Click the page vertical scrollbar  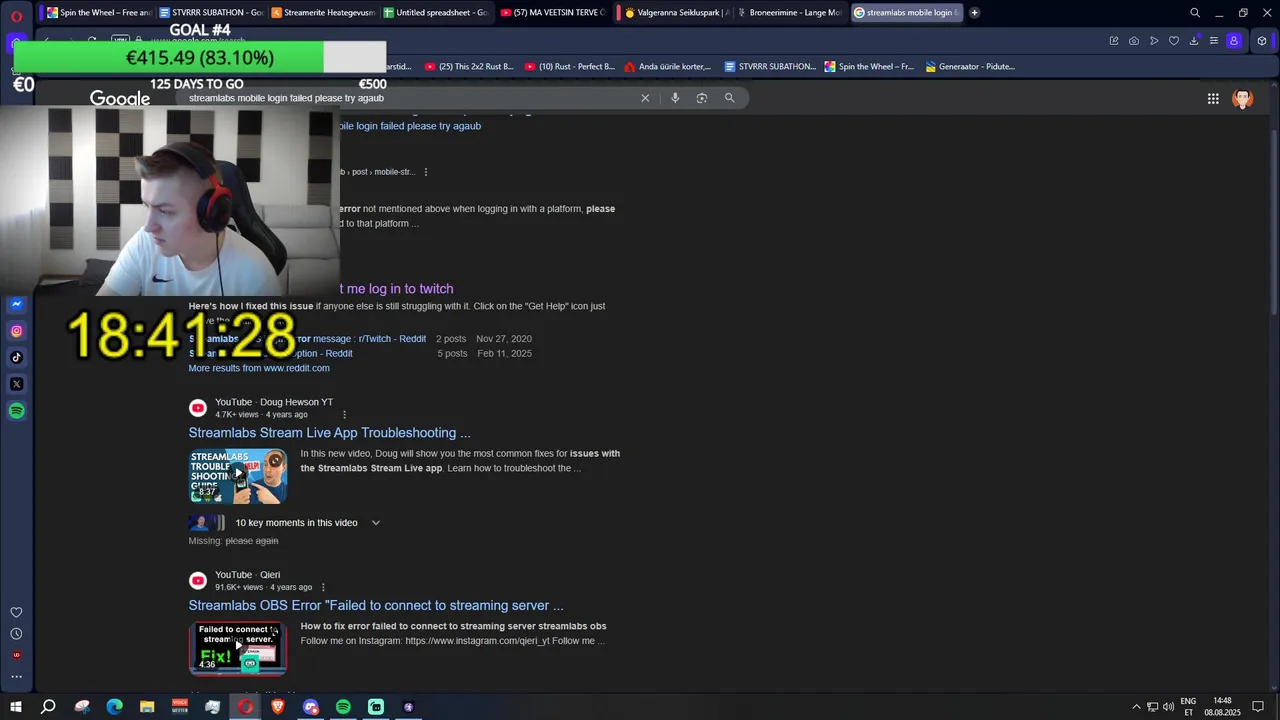click(x=1274, y=220)
